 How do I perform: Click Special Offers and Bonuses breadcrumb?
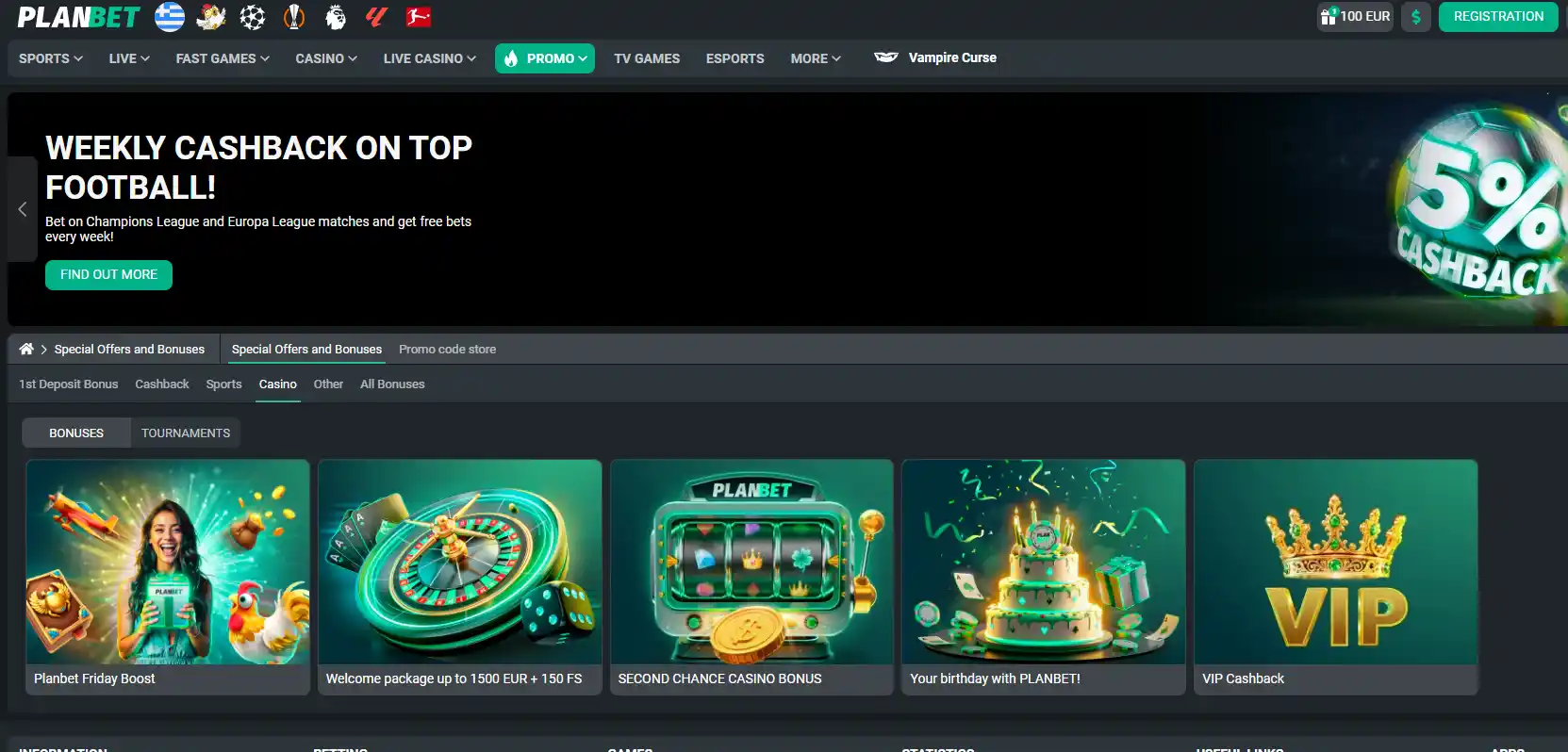click(129, 349)
